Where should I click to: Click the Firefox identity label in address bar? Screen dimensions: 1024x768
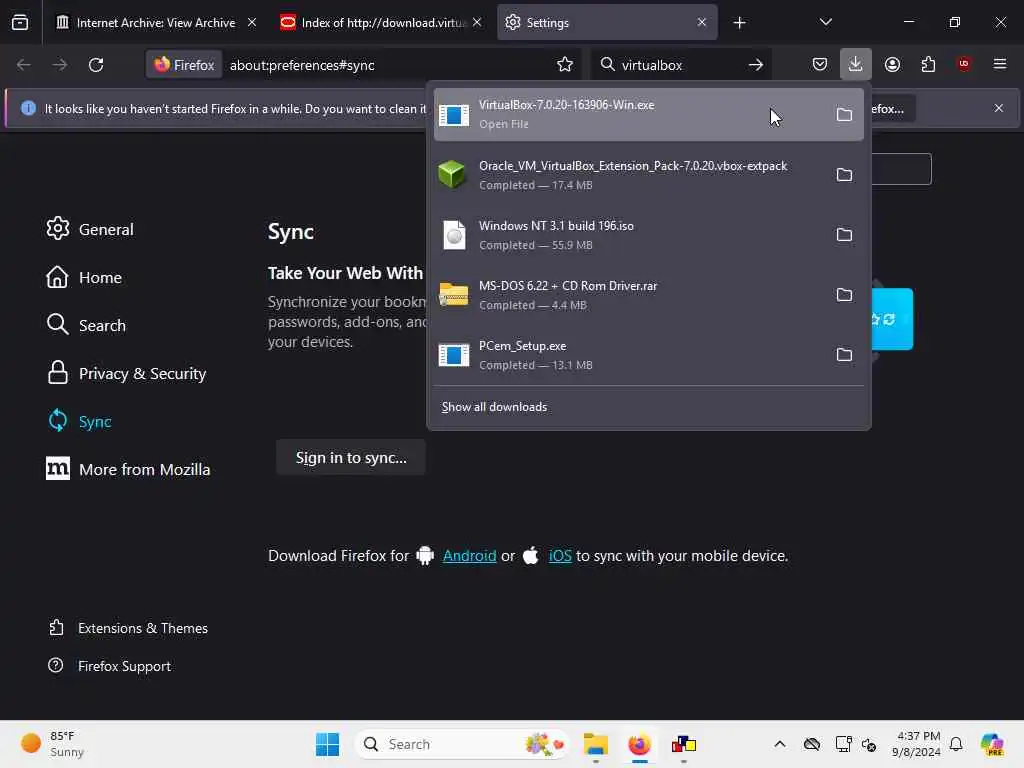(x=184, y=65)
